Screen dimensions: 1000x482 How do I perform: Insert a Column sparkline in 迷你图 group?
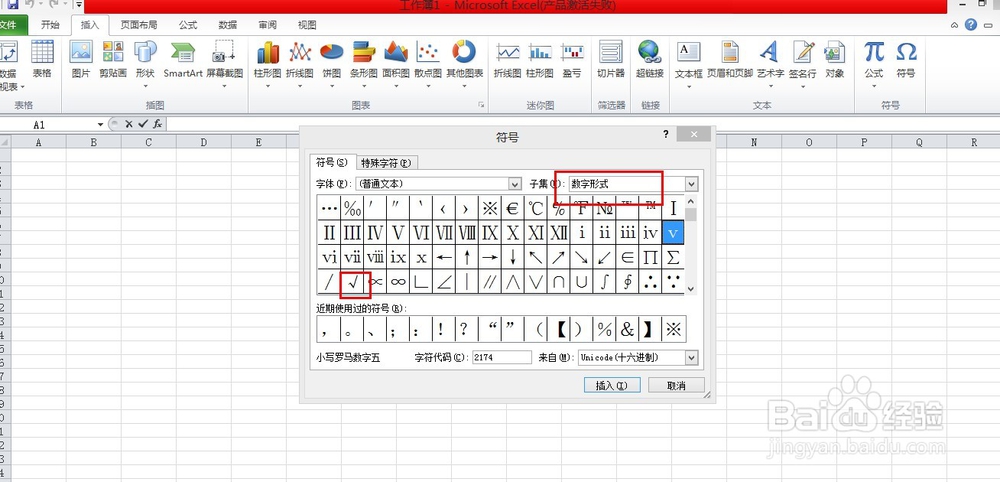[540, 59]
